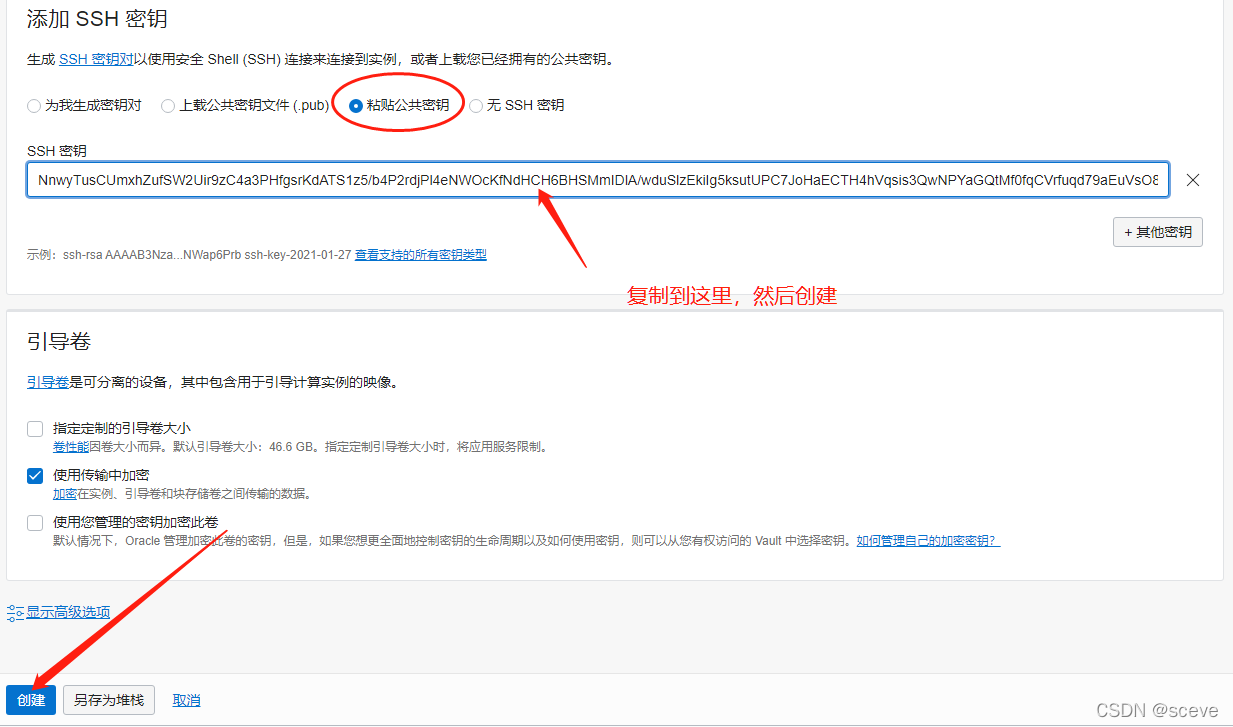Screen dimensions: 1233x727
Task: Open the 引导卷 hyperlink
Action: pyautogui.click(x=48, y=382)
